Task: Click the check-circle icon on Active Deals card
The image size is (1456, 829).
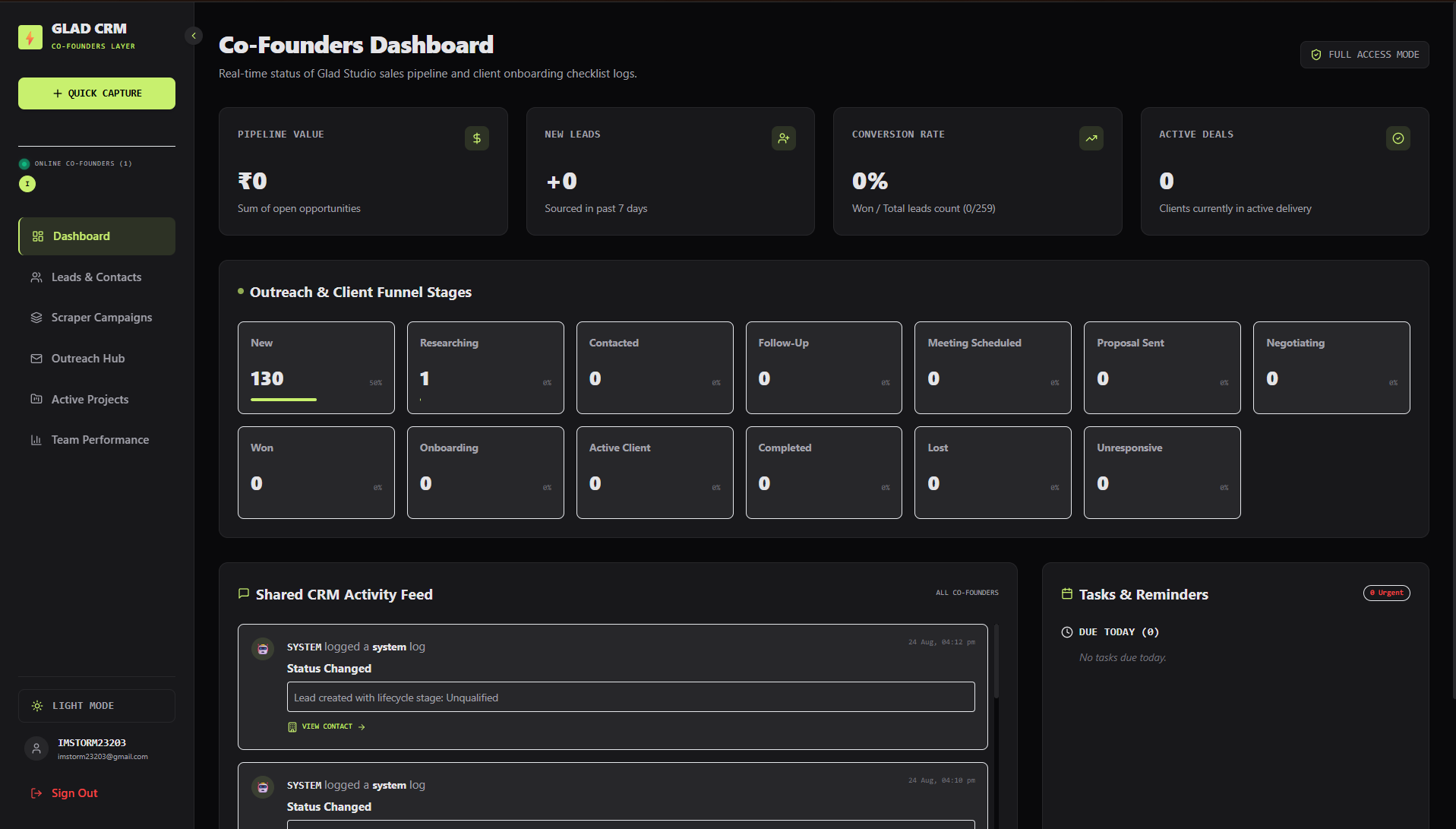Action: click(1398, 138)
